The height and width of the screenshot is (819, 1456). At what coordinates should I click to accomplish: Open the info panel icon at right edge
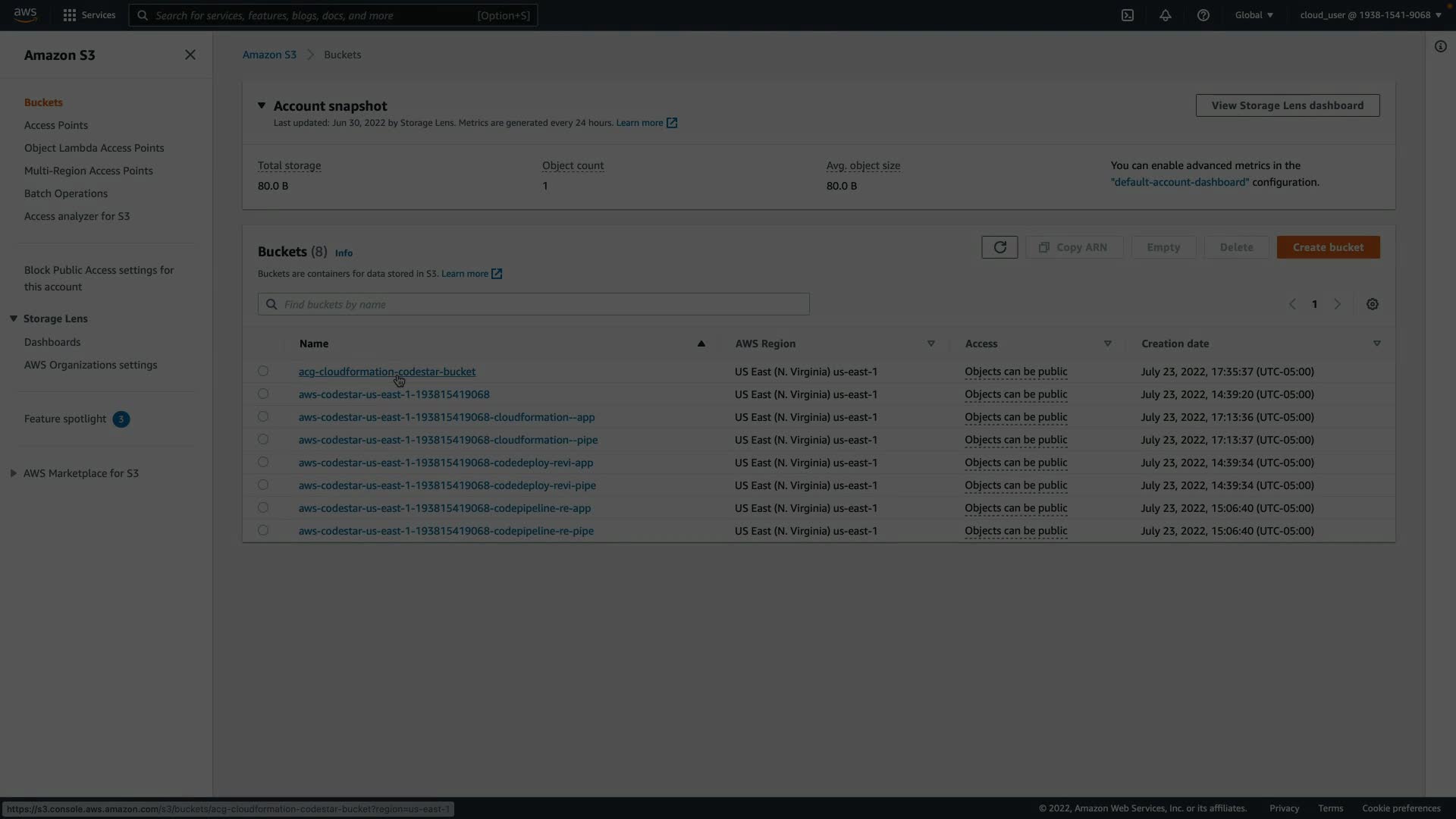click(x=1440, y=47)
